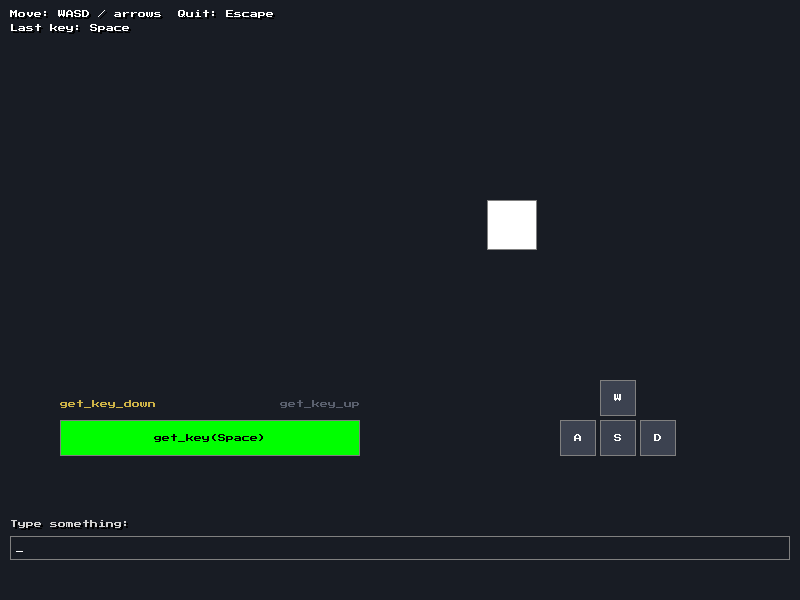Click the D key indicator
The image size is (800, 600).
[658, 438]
